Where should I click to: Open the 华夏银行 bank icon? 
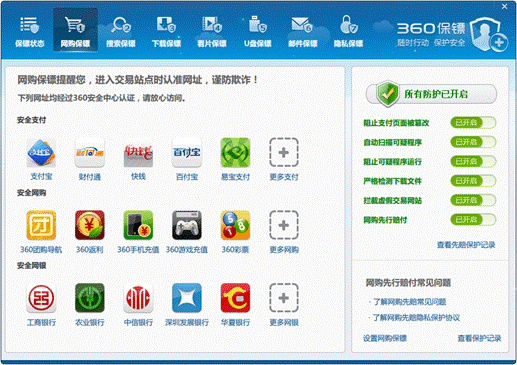pos(235,298)
